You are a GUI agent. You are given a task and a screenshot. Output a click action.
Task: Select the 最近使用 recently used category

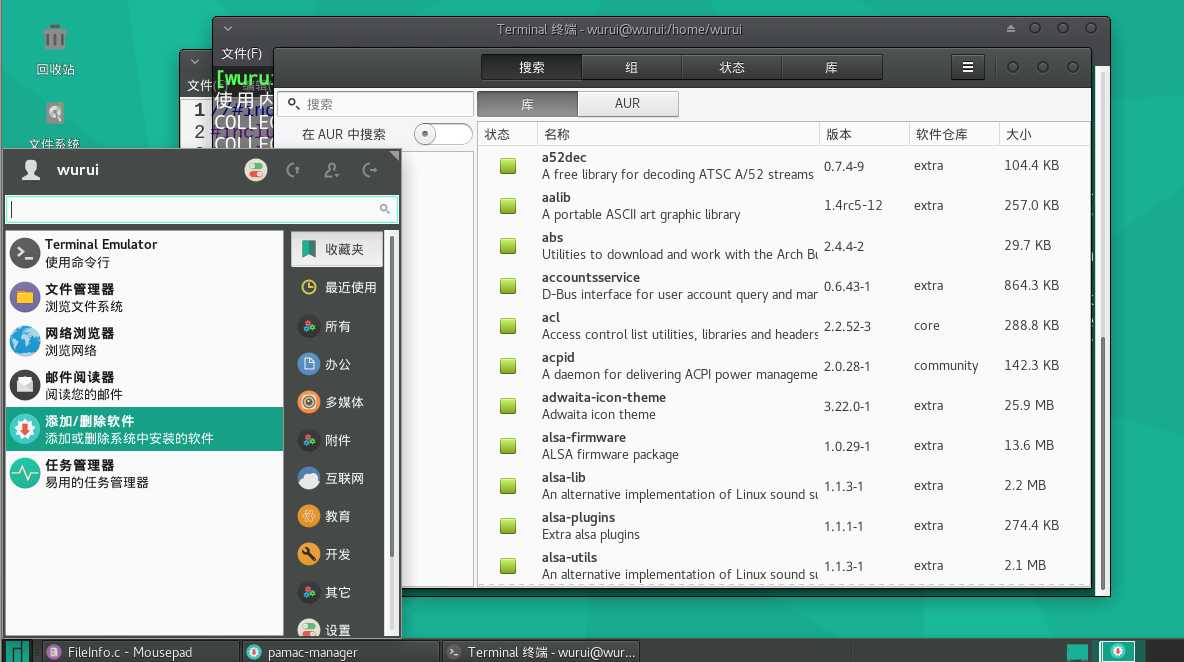click(337, 288)
